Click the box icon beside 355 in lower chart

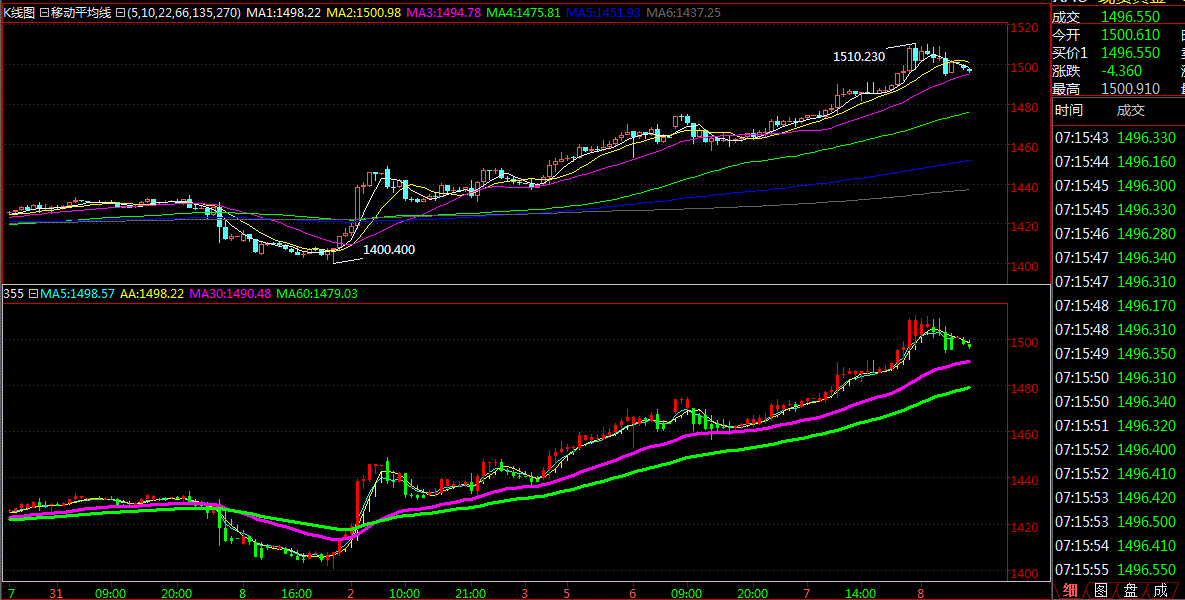(x=33, y=294)
